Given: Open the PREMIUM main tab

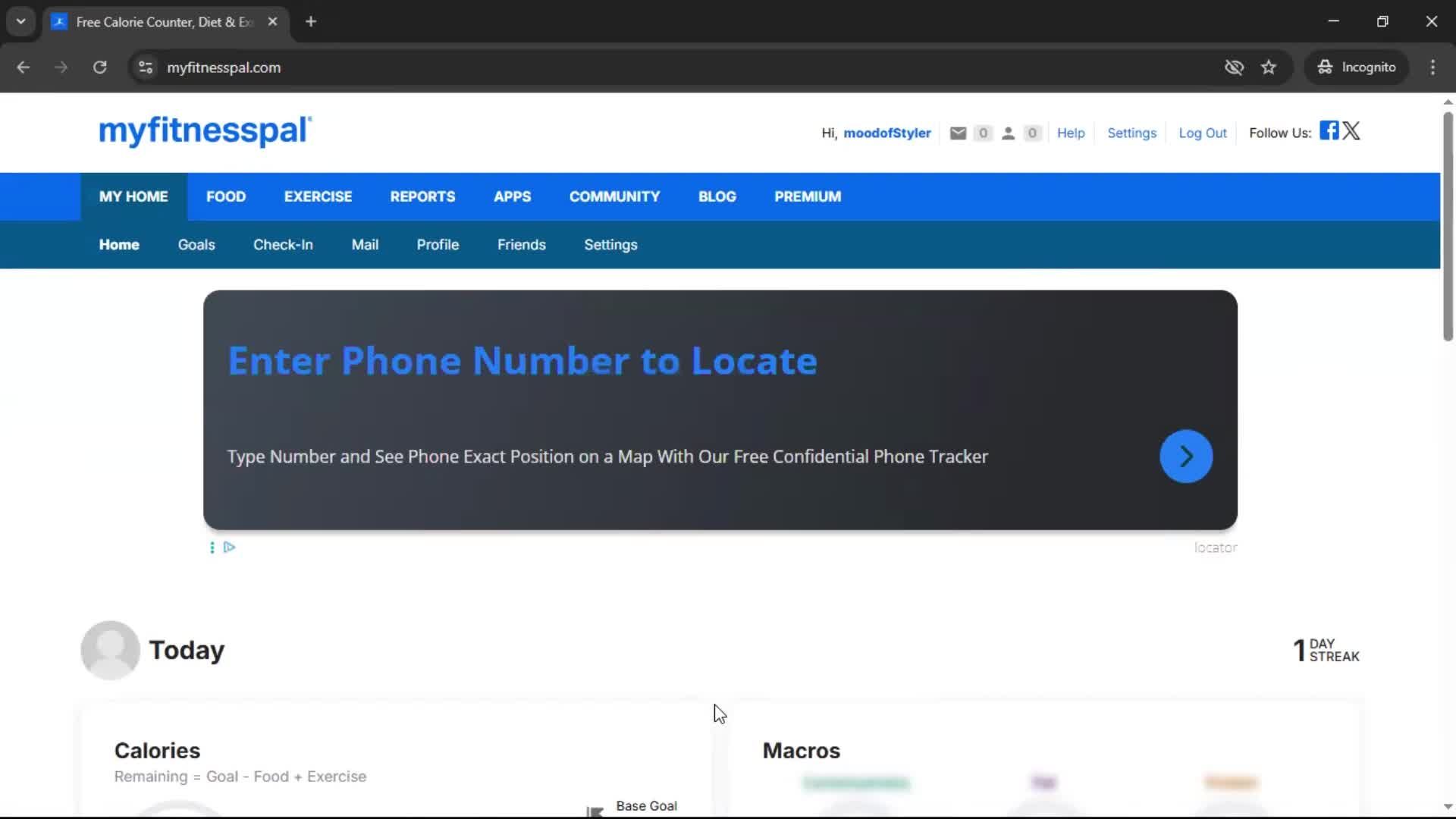Looking at the screenshot, I should (x=808, y=196).
